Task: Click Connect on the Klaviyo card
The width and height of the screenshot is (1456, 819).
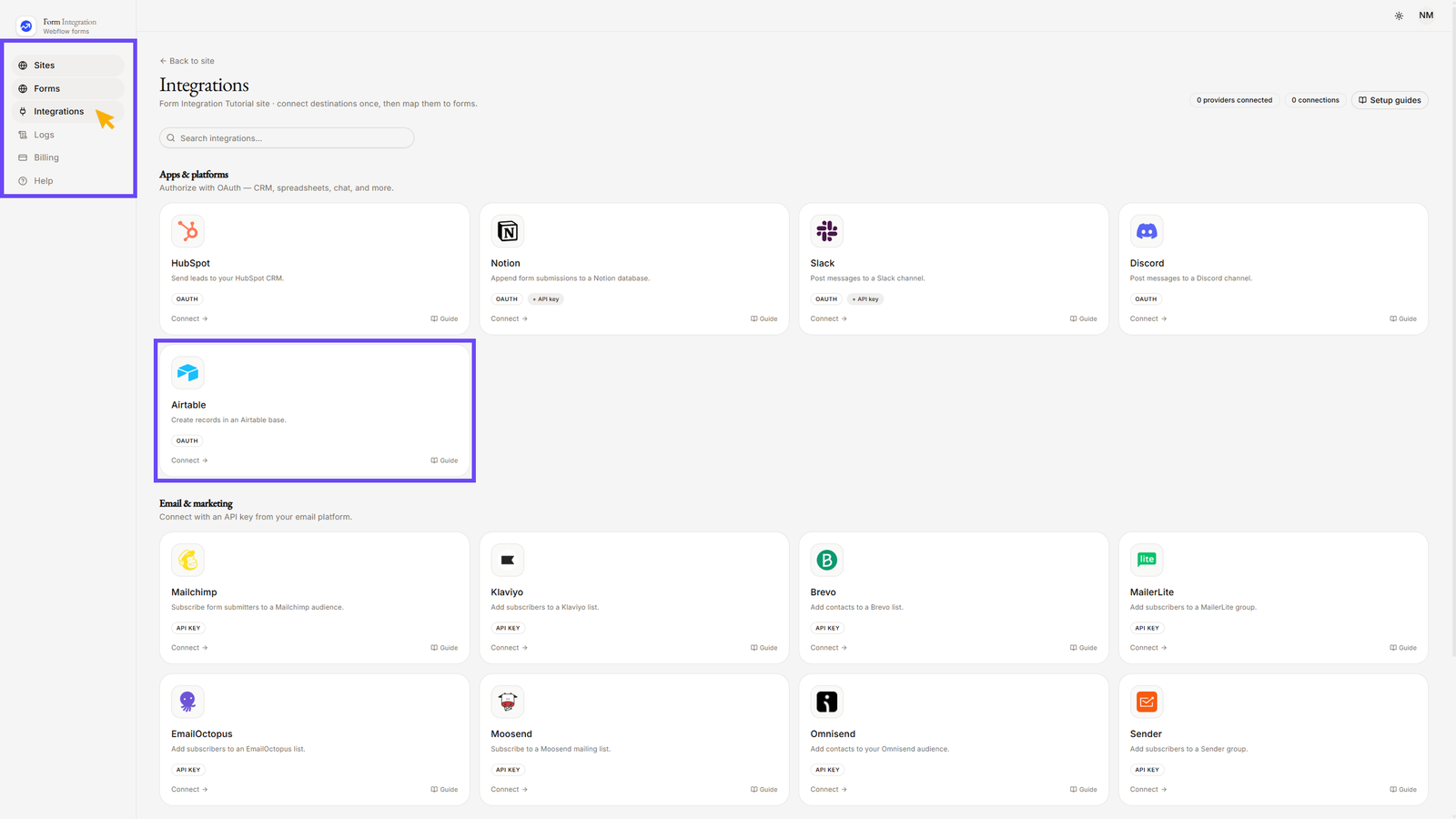Action: point(510,648)
